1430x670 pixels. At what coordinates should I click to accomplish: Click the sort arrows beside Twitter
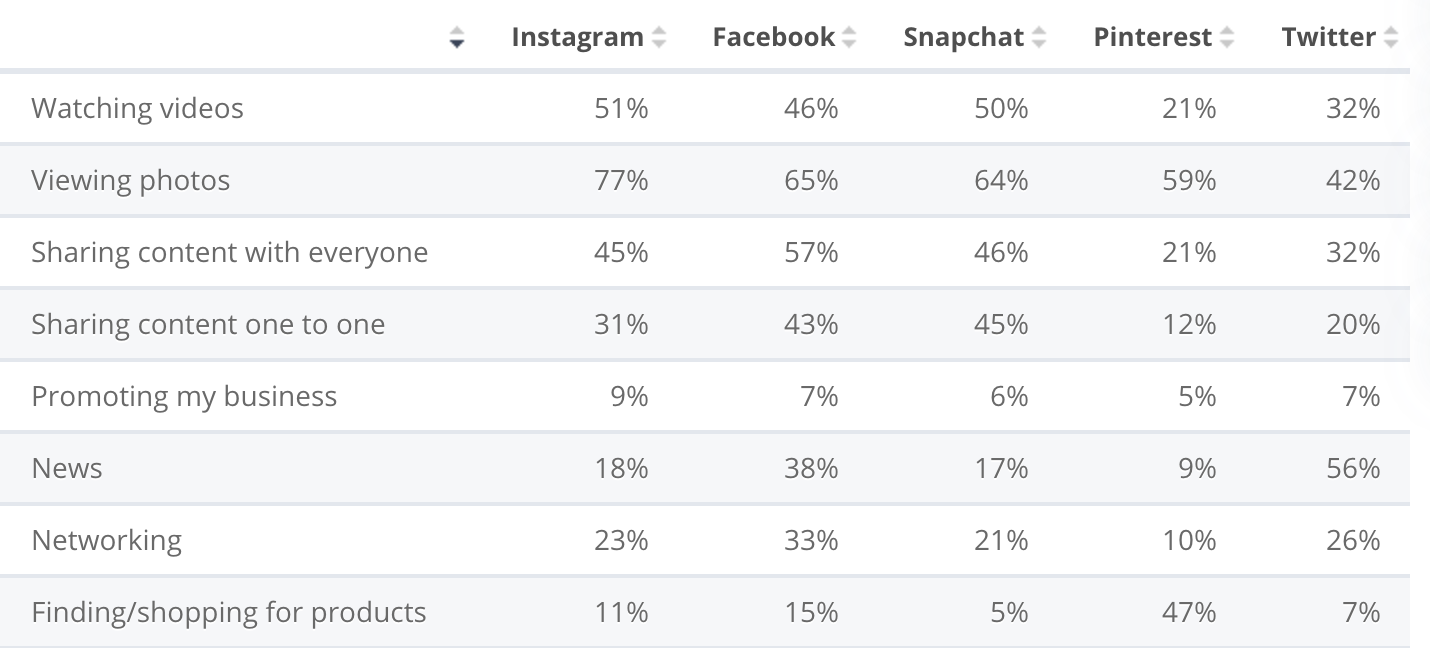click(1391, 38)
